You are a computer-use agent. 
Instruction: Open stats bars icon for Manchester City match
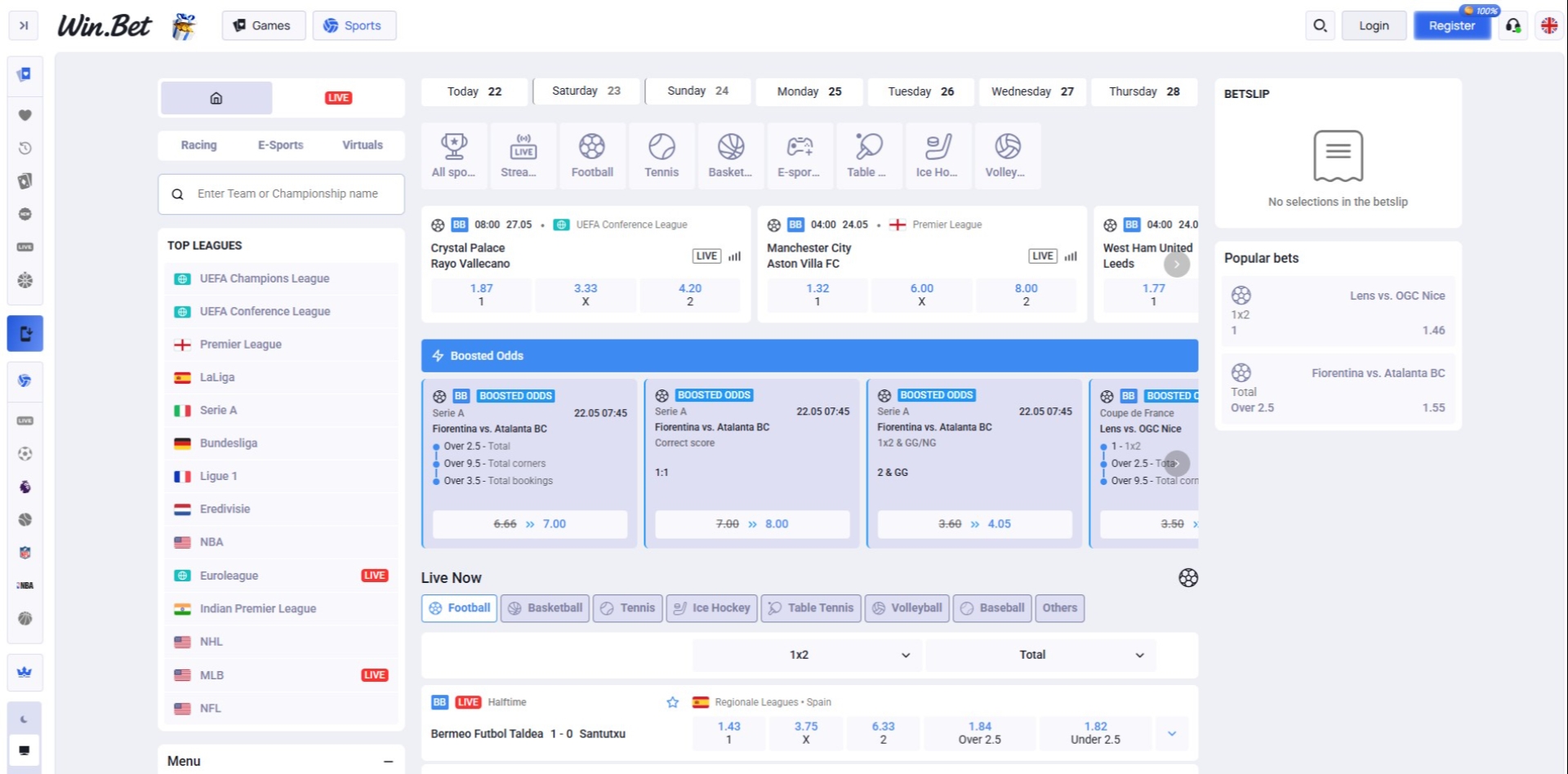[1071, 256]
